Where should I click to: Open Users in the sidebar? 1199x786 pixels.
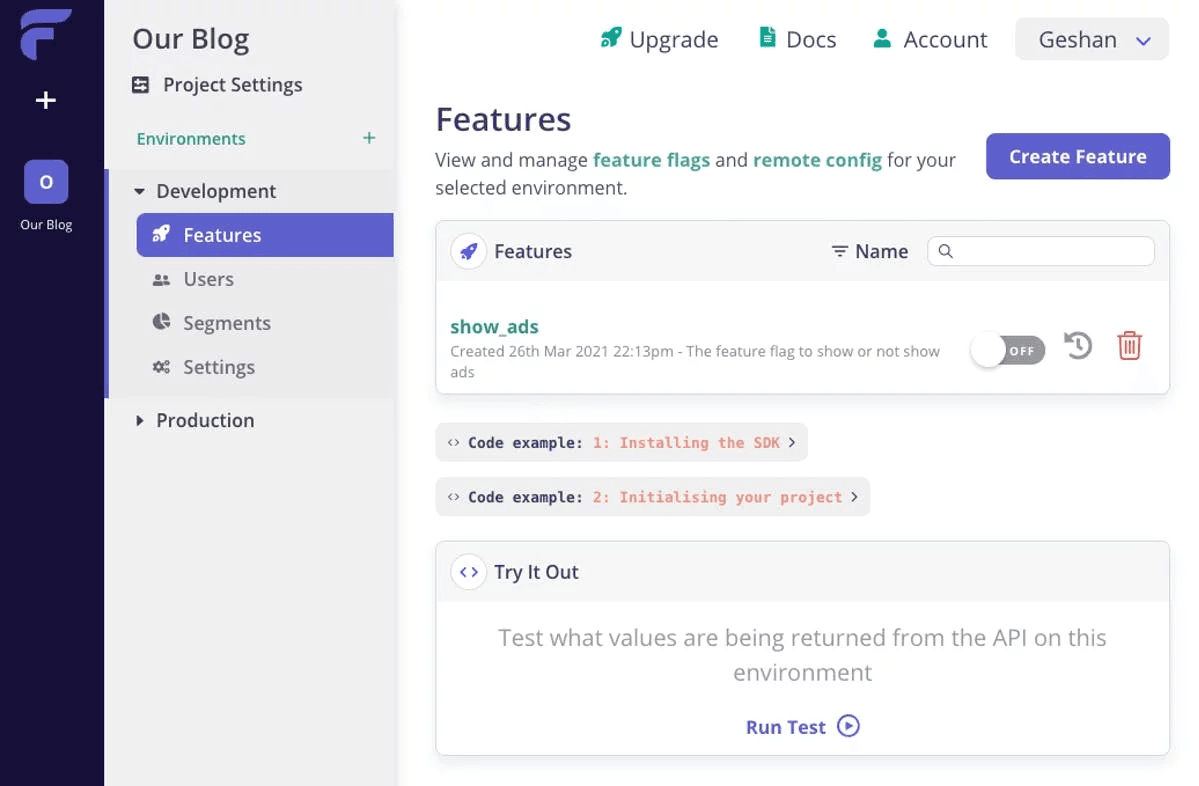pyautogui.click(x=208, y=280)
